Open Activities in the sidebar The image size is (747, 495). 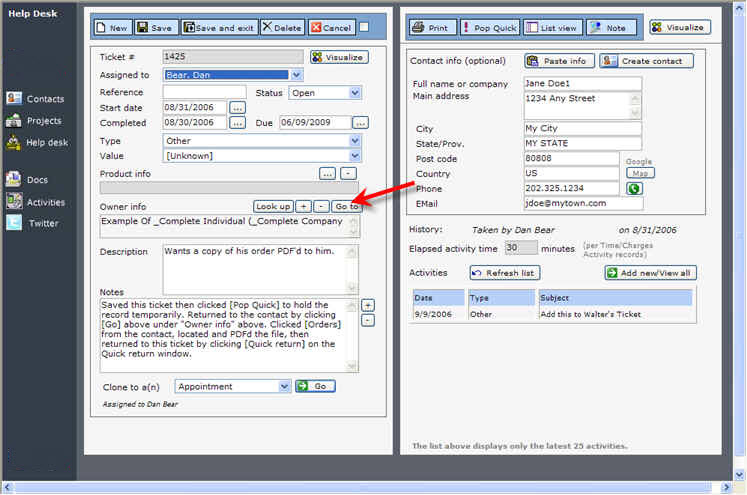click(36, 202)
